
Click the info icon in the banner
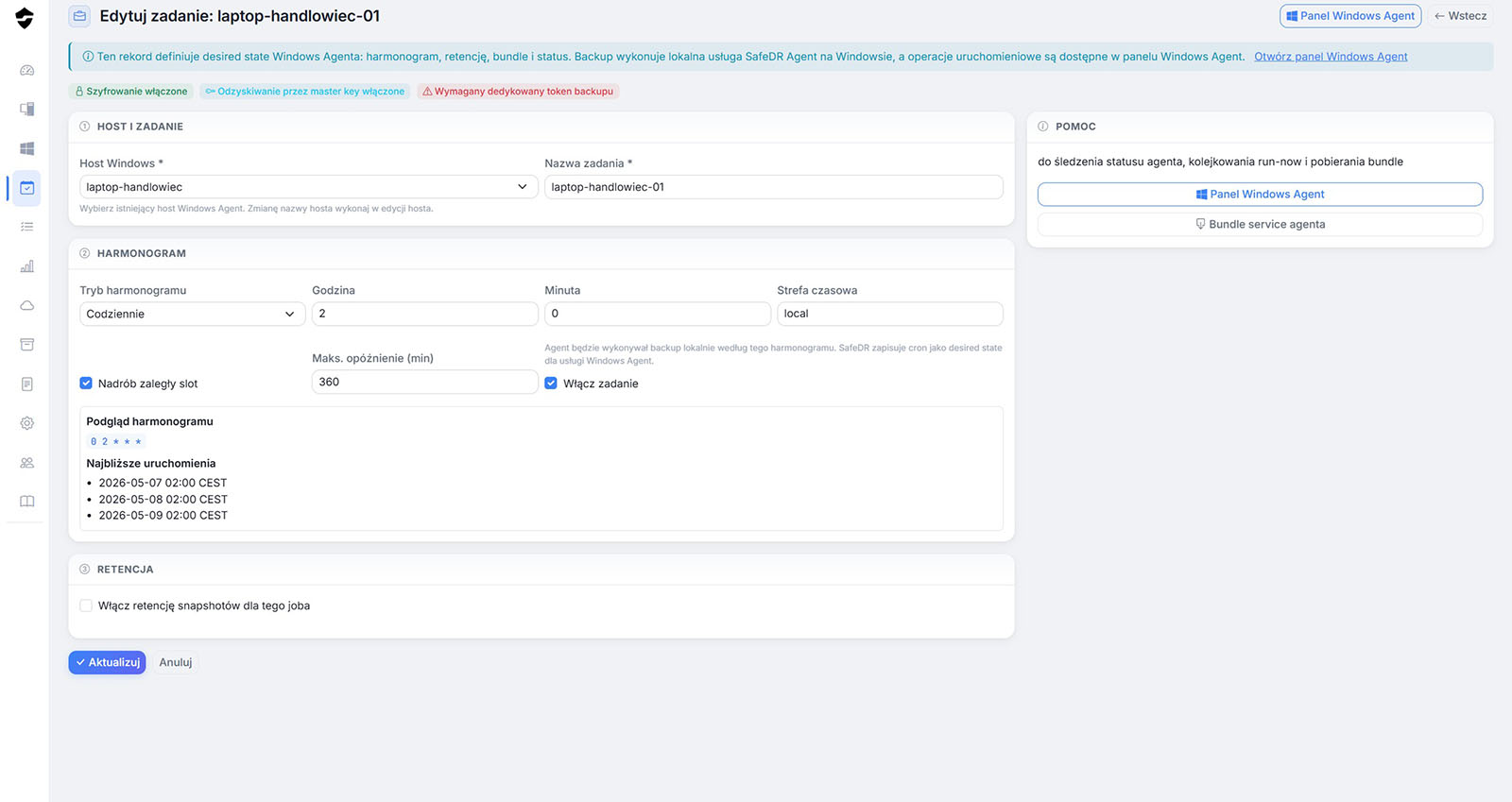[88, 57]
